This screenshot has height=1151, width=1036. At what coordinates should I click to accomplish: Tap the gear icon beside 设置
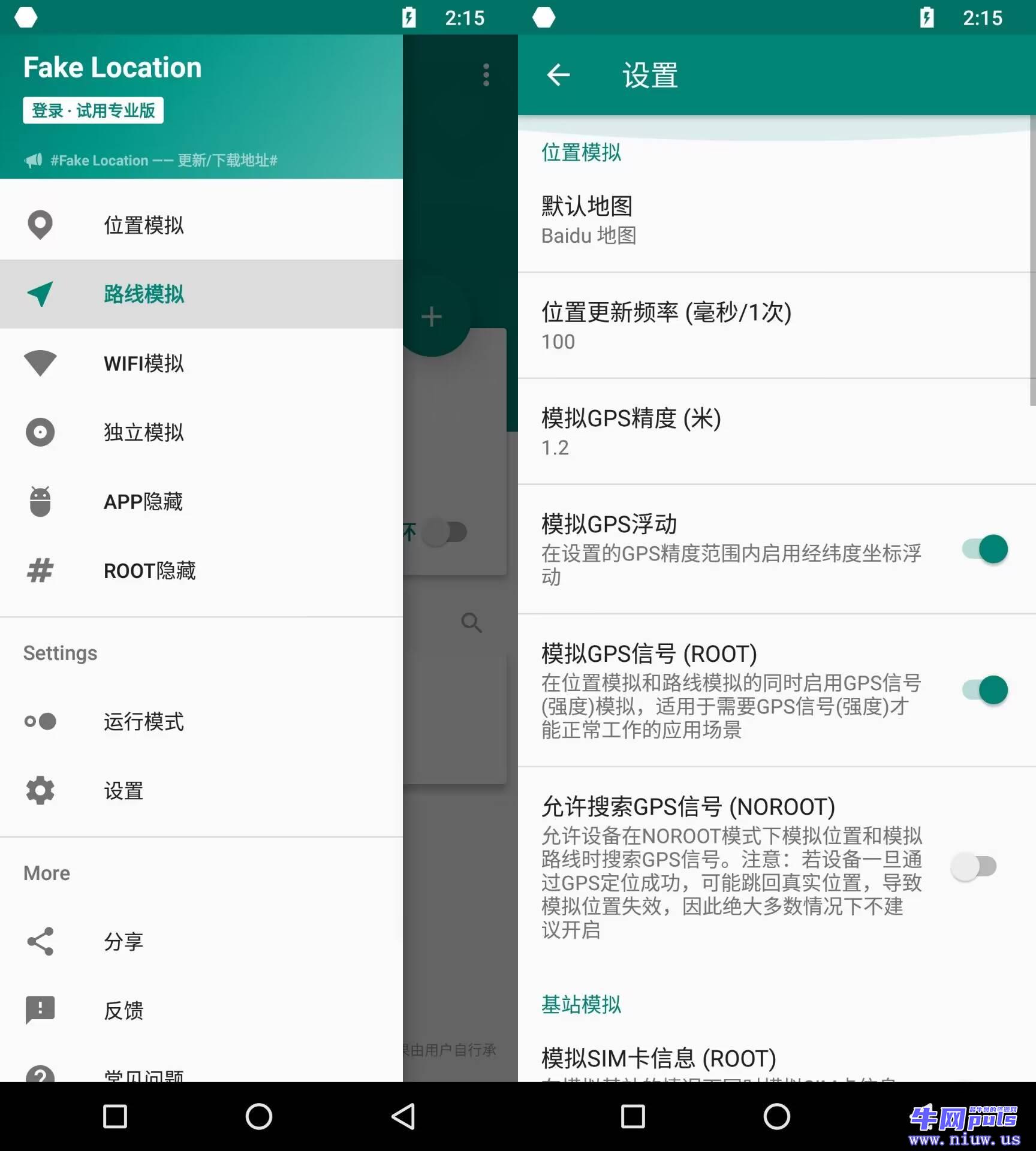[x=40, y=790]
